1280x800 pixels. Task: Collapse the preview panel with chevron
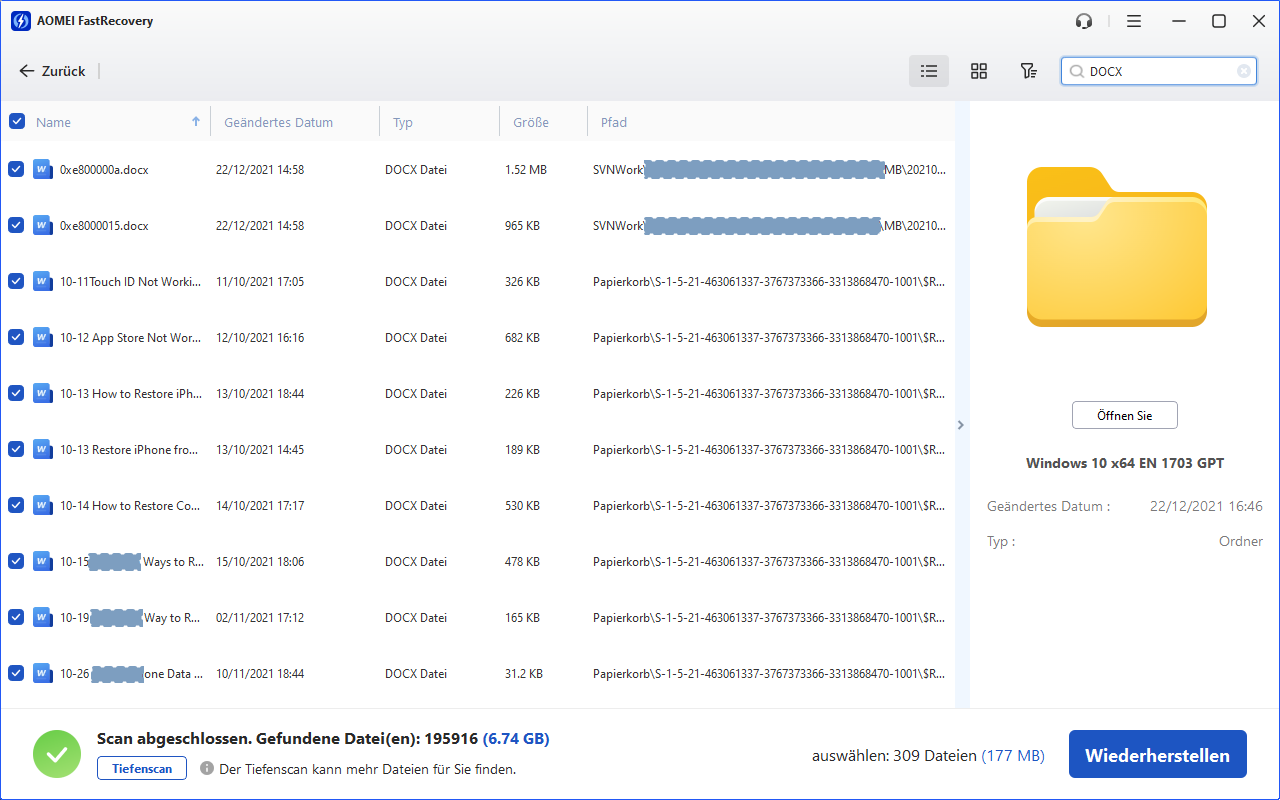961,425
